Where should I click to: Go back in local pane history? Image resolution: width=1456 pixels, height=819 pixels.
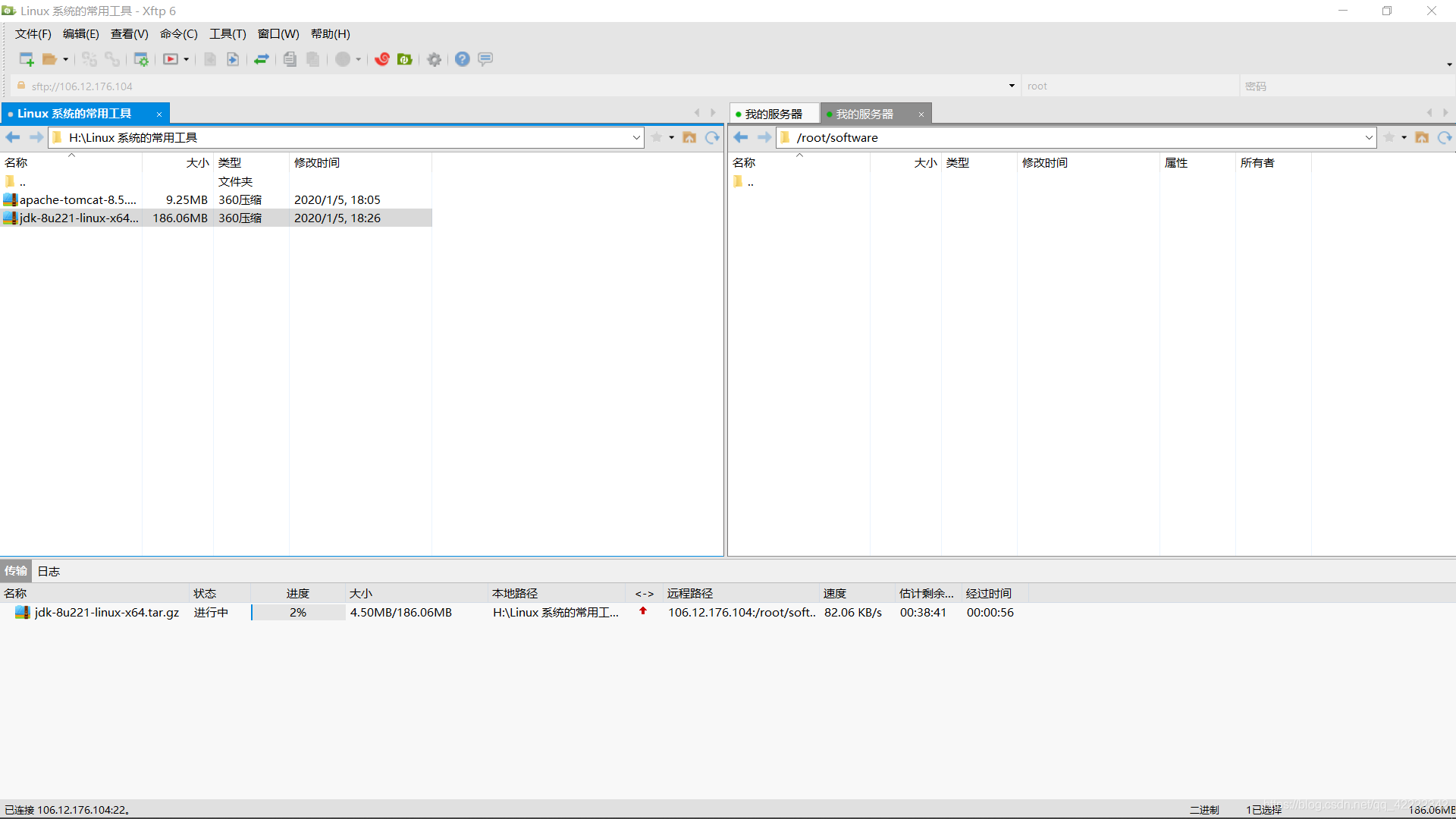point(13,137)
